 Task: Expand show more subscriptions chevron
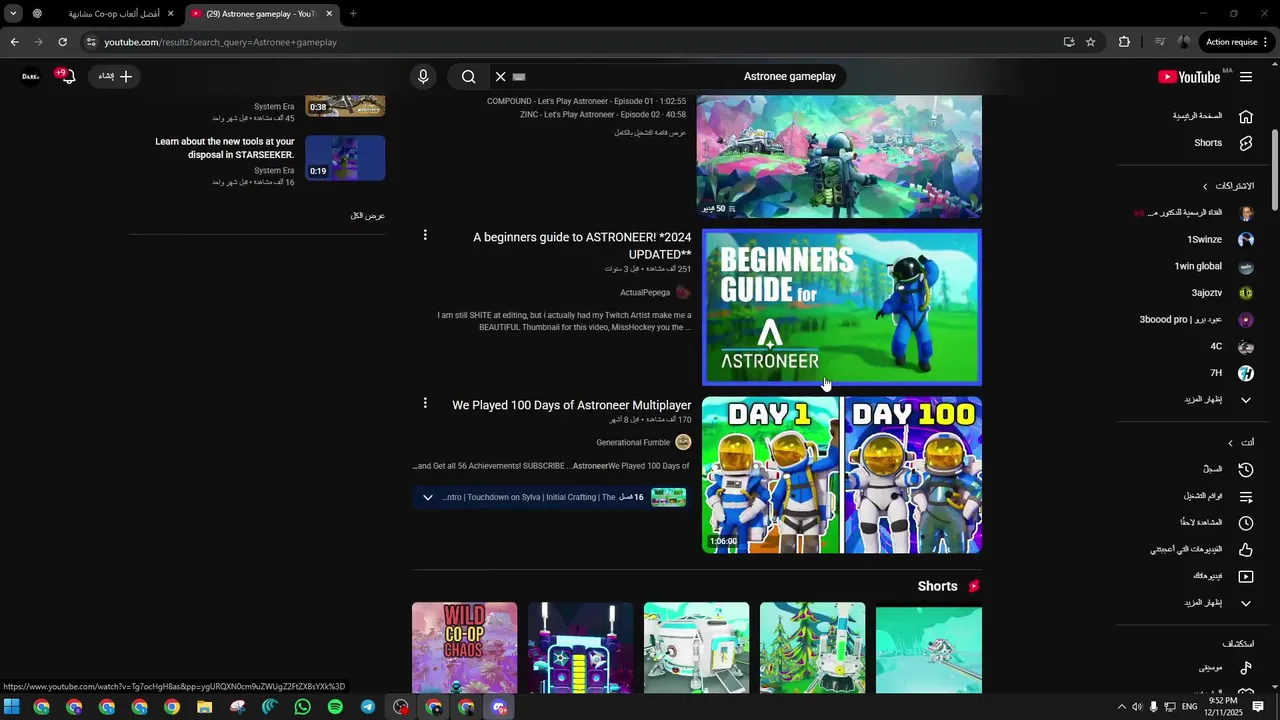(x=1246, y=400)
